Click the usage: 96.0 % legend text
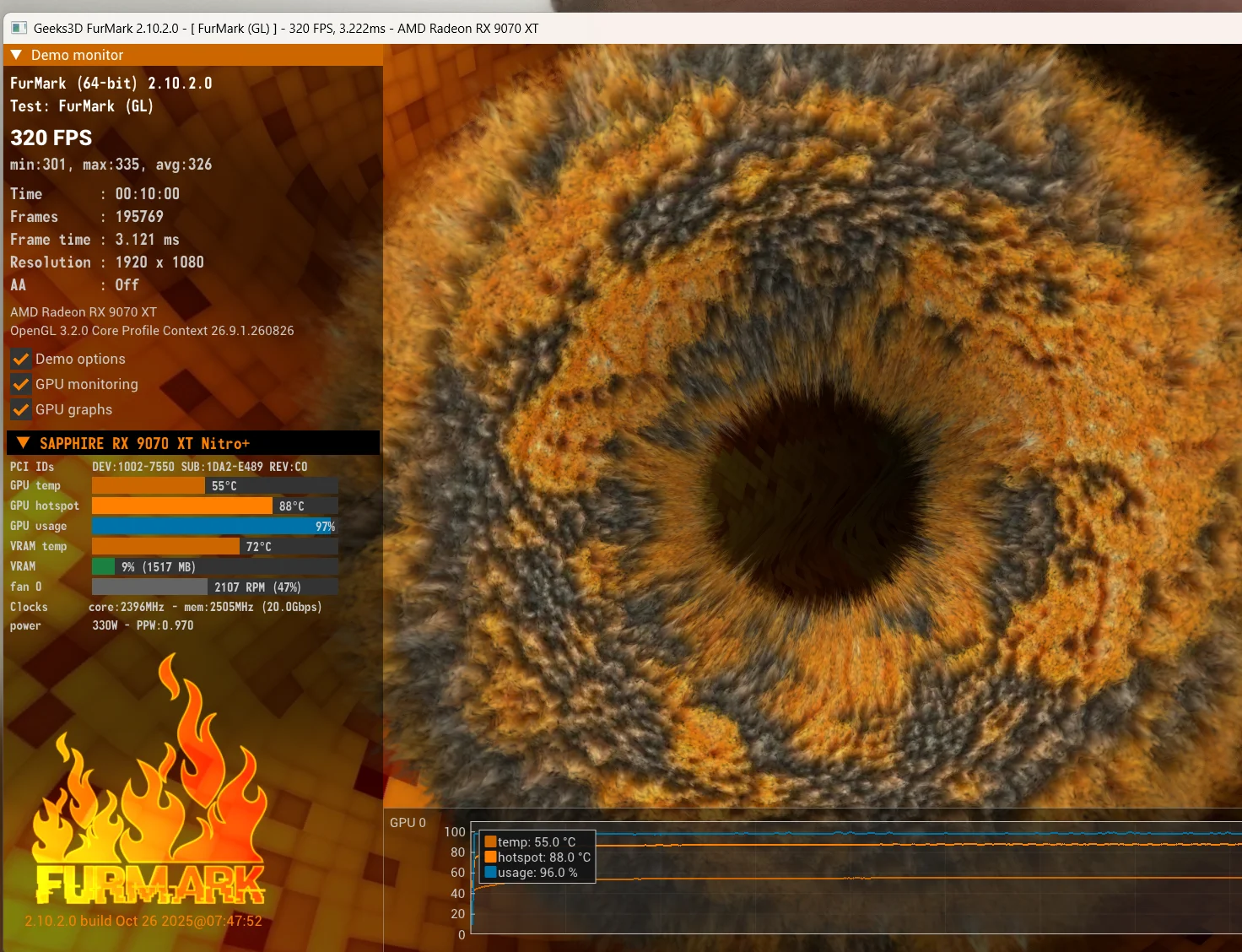The height and width of the screenshot is (952, 1242). 537,872
